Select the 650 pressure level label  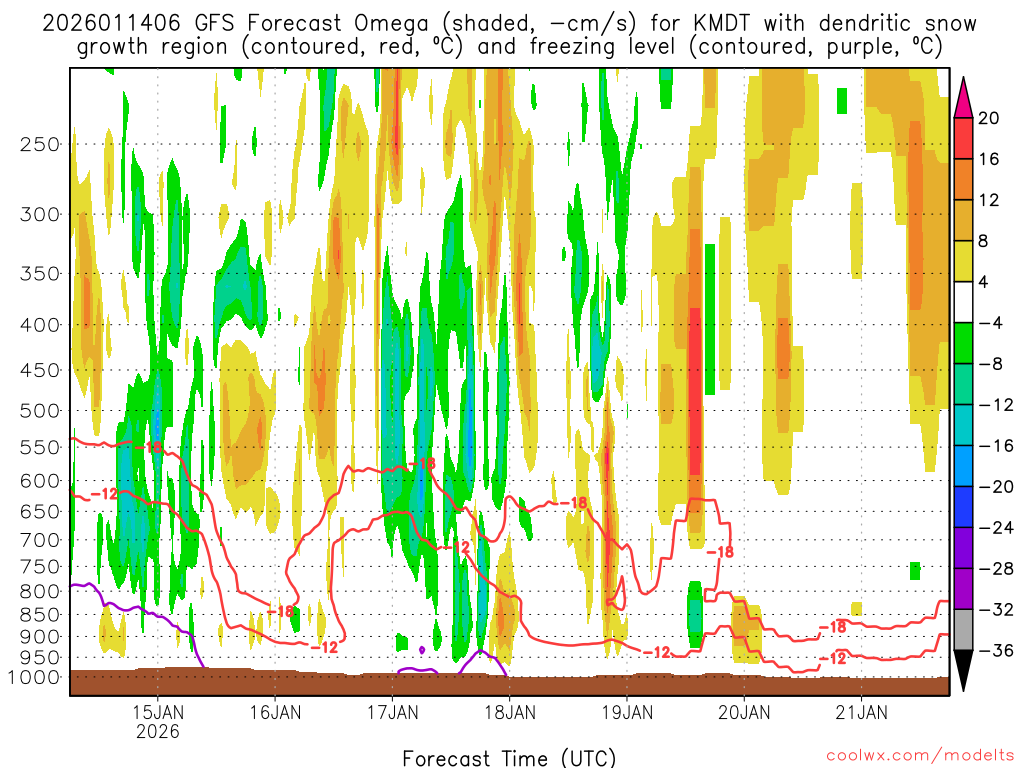(40, 511)
